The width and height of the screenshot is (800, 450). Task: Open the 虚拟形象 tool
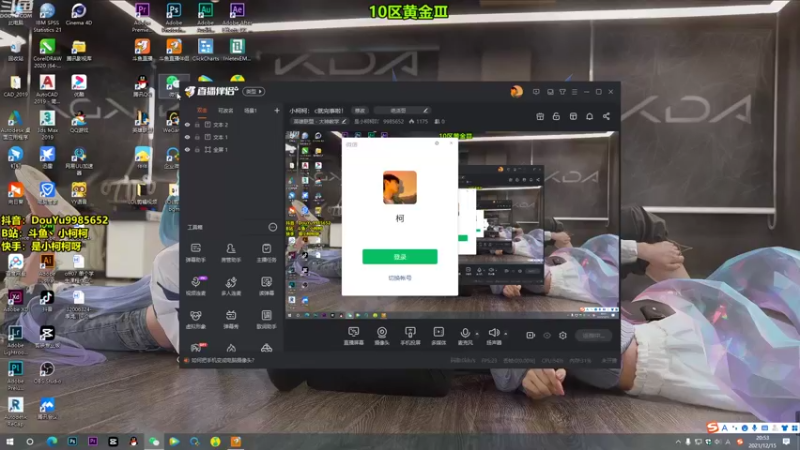[195, 320]
